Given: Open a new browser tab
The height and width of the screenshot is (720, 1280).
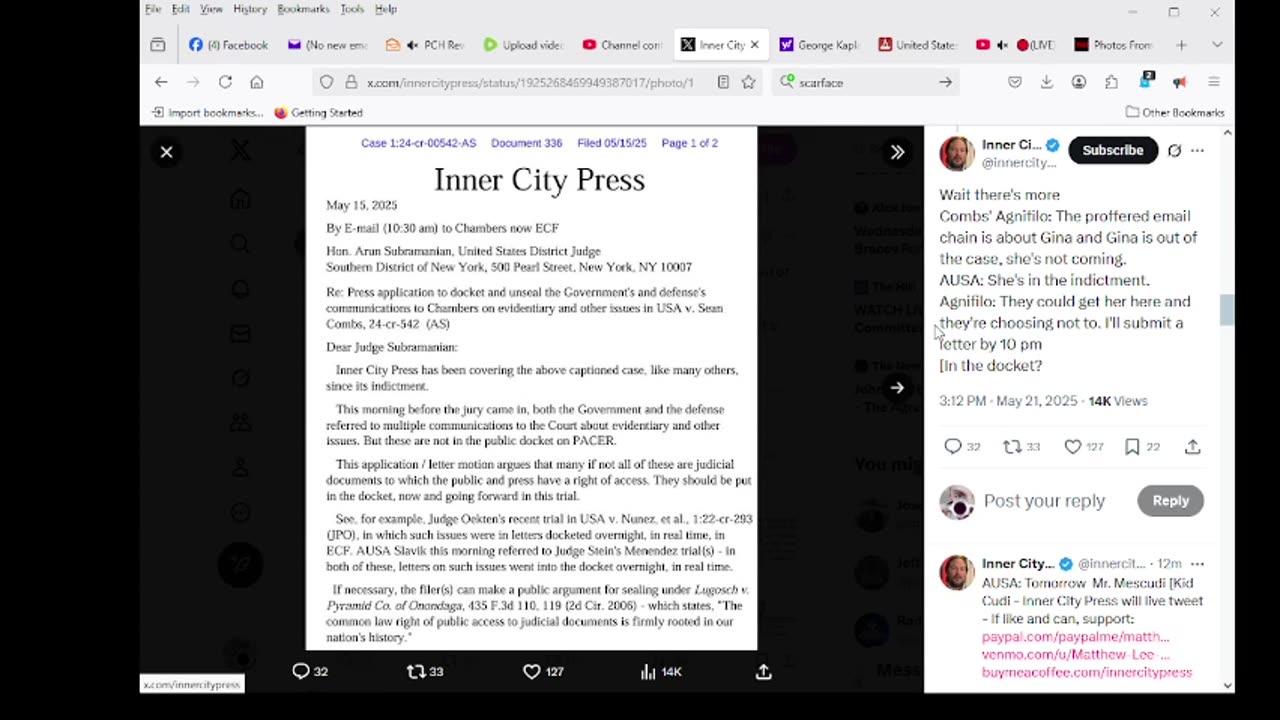Looking at the screenshot, I should 1181,45.
